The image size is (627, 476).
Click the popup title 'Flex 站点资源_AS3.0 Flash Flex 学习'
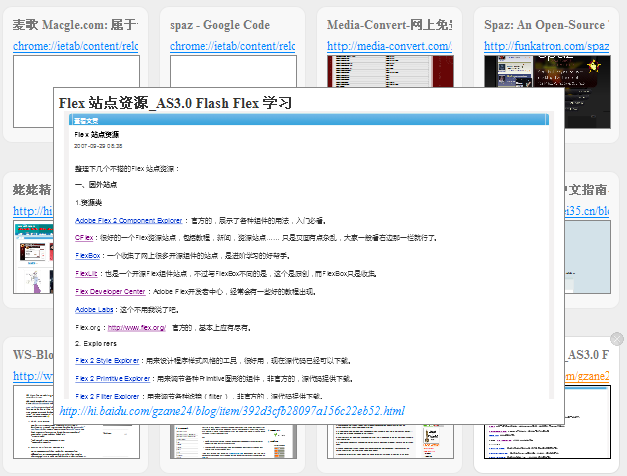click(x=175, y=103)
